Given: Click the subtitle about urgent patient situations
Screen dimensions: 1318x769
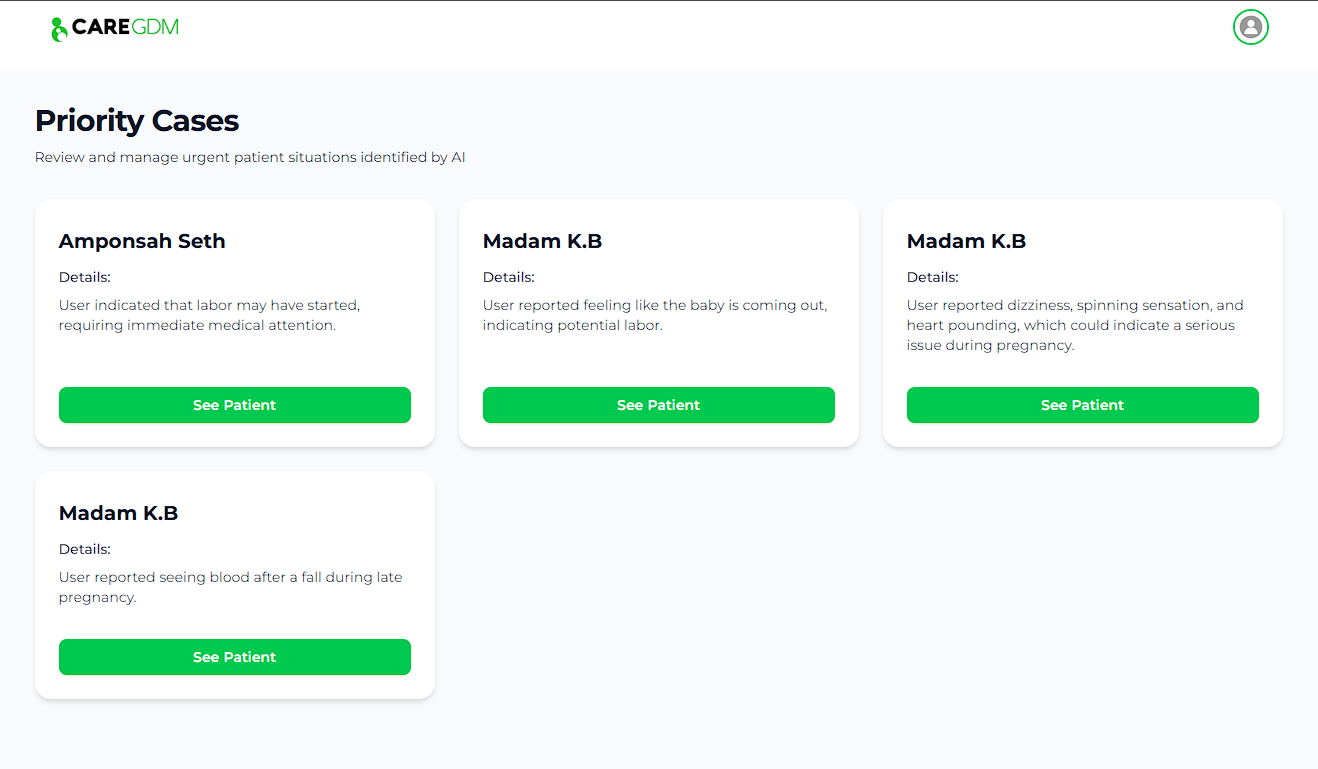Looking at the screenshot, I should pyautogui.click(x=250, y=157).
